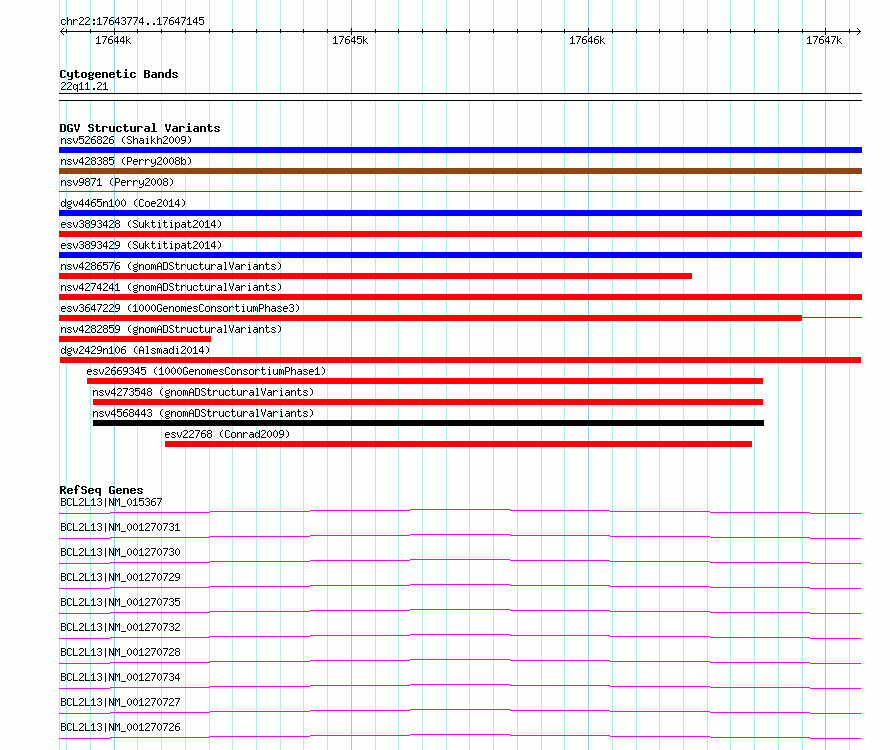Screen dimensions: 890x750
Task: Click the DGV Structural Variants track title
Action: coord(140,128)
